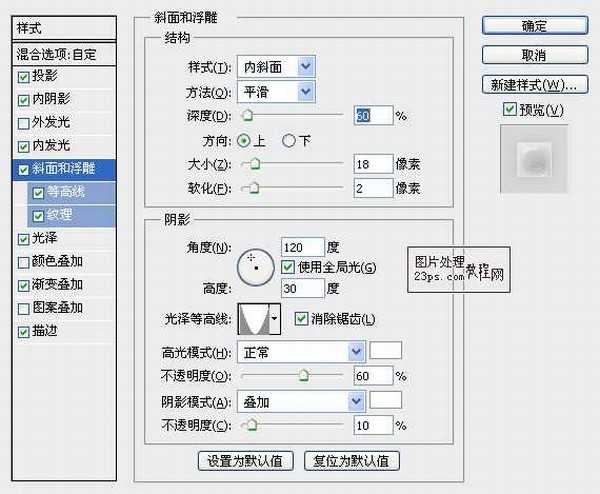This screenshot has width=600, height=494.
Task: Toggle the 投影 effect checkbox
Action: 24,76
